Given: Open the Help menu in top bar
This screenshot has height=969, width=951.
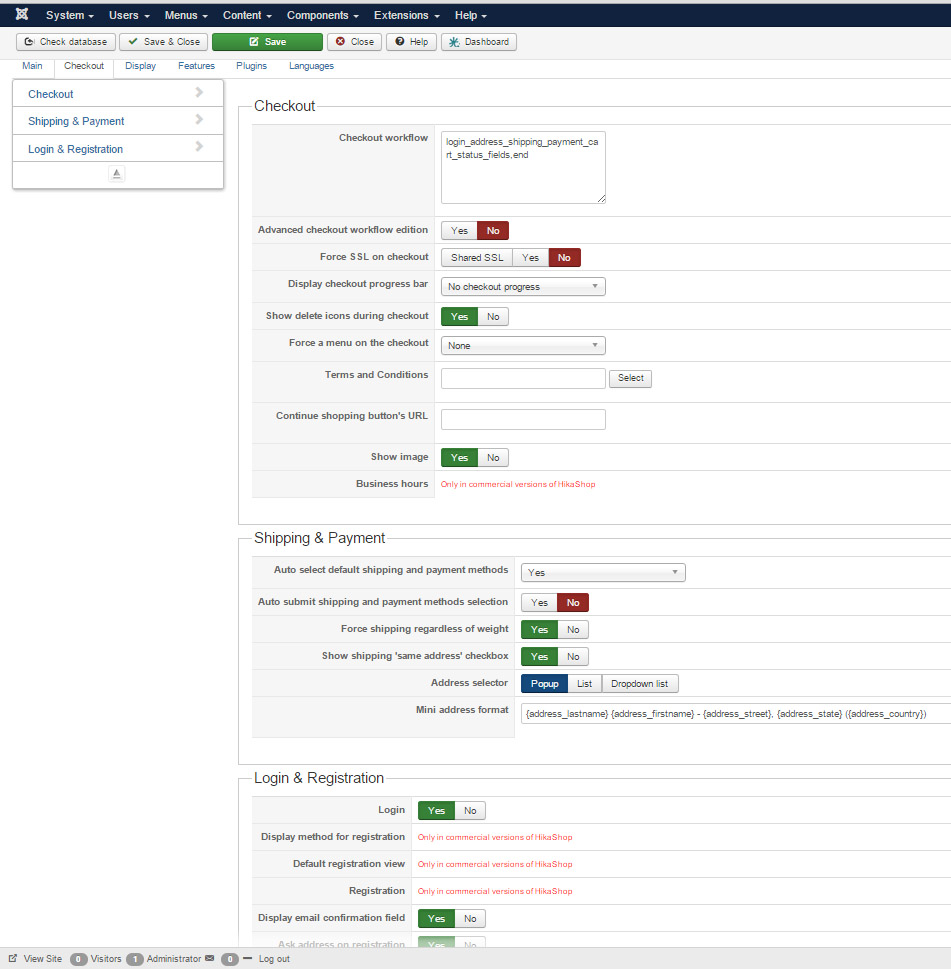Looking at the screenshot, I should (471, 15).
